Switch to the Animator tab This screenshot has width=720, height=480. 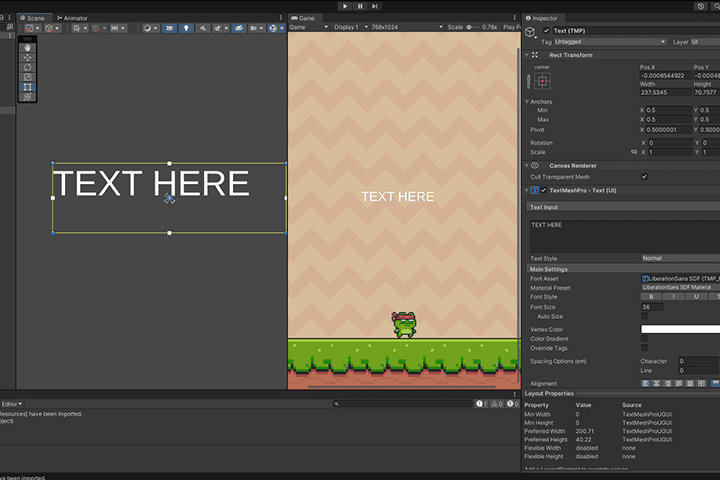(x=73, y=18)
